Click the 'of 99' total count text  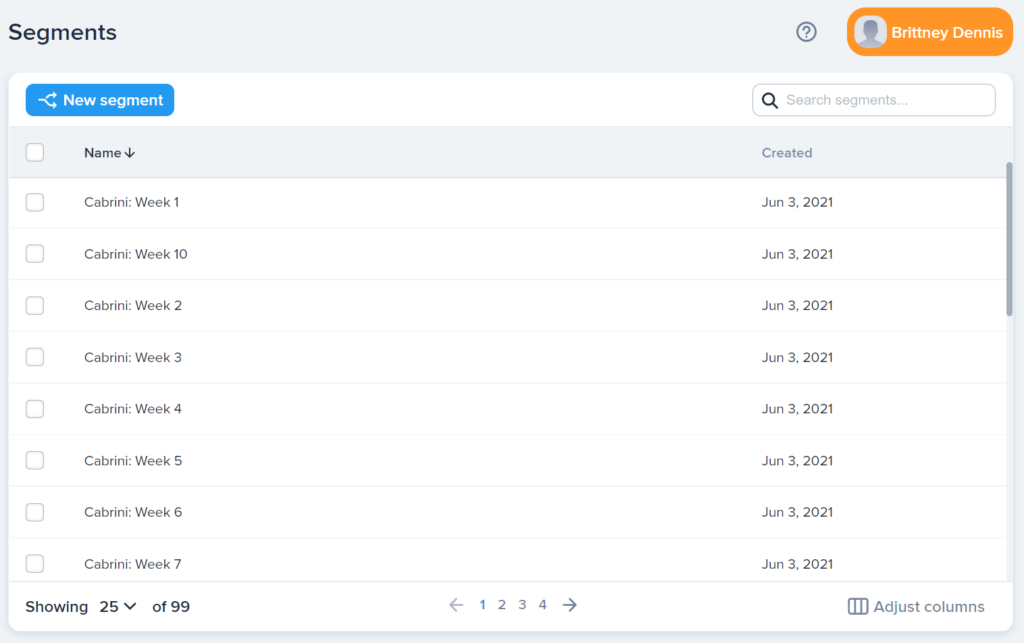171,606
